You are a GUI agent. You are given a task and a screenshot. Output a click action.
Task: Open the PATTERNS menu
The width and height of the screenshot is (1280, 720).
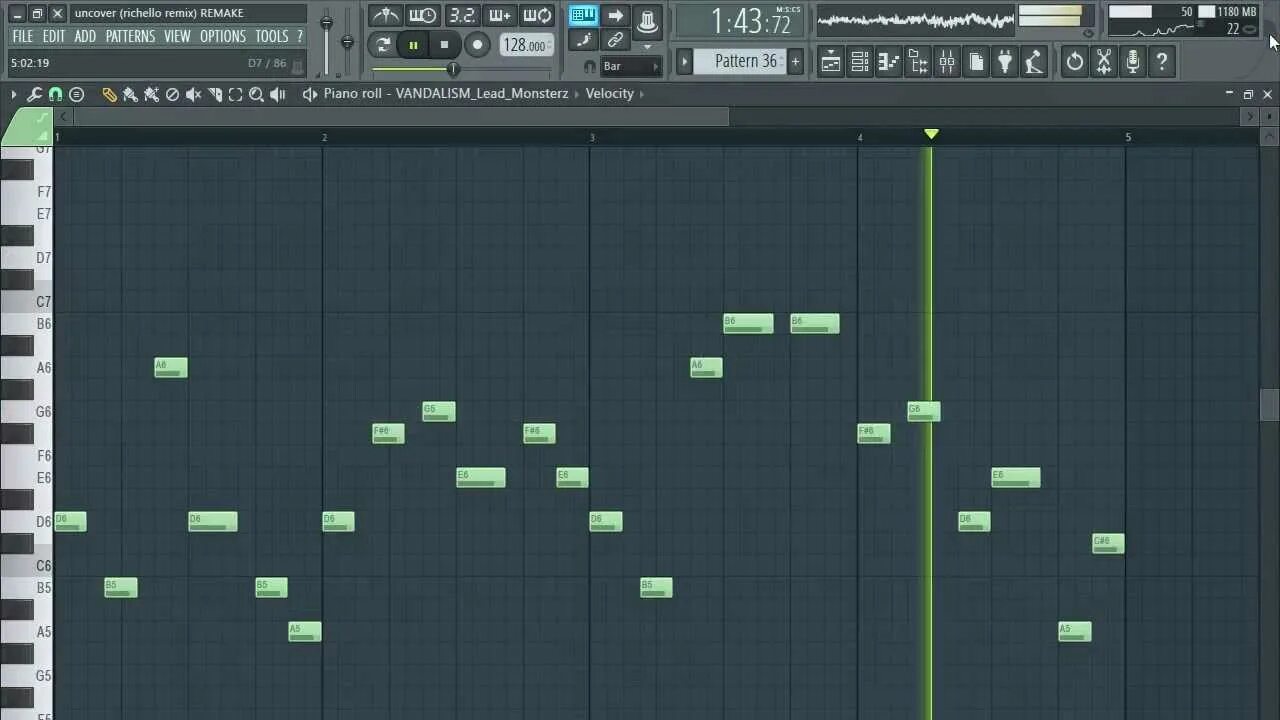130,36
